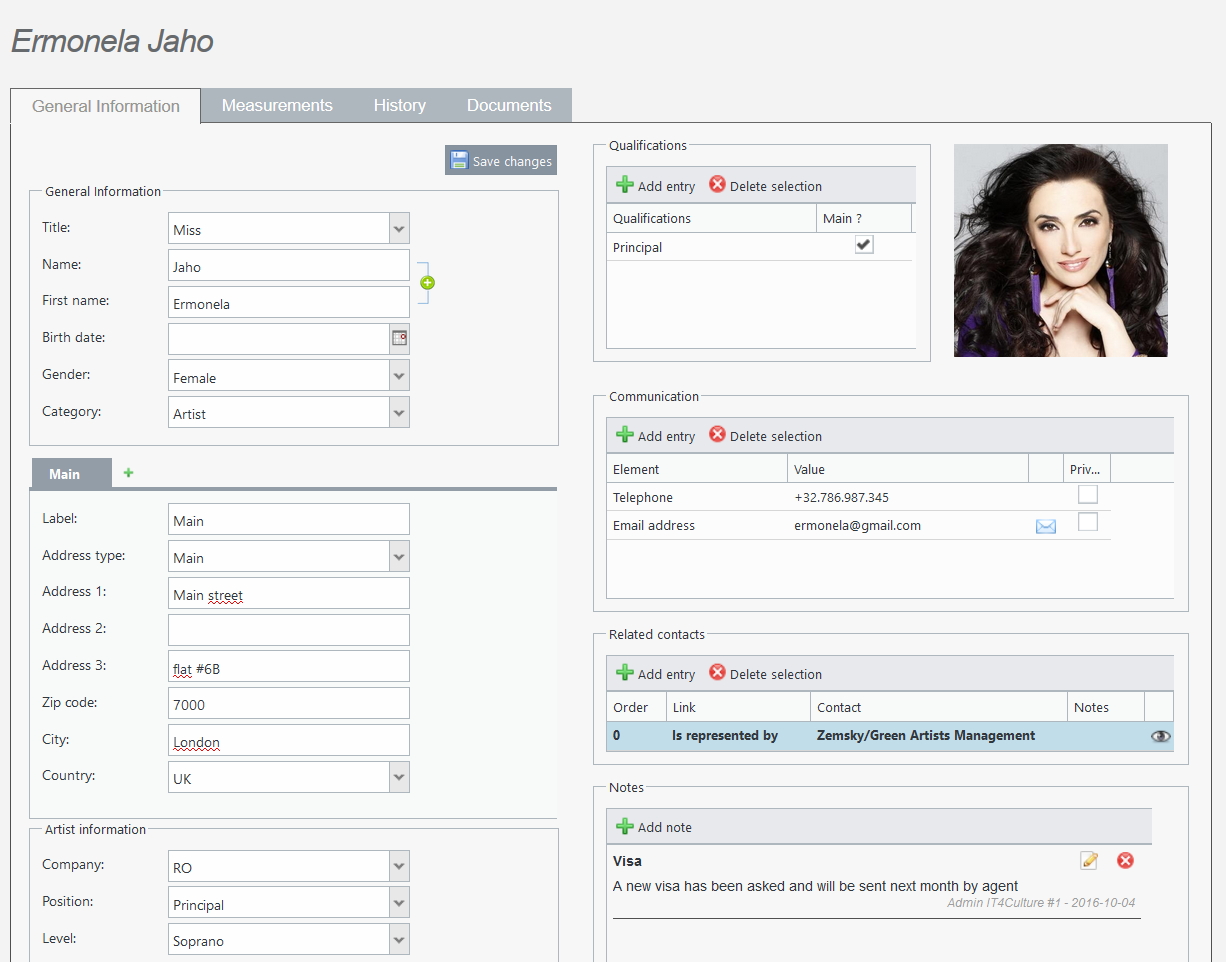Click the Contact column header
Screen dimensions: 1226x962
[x=938, y=707]
